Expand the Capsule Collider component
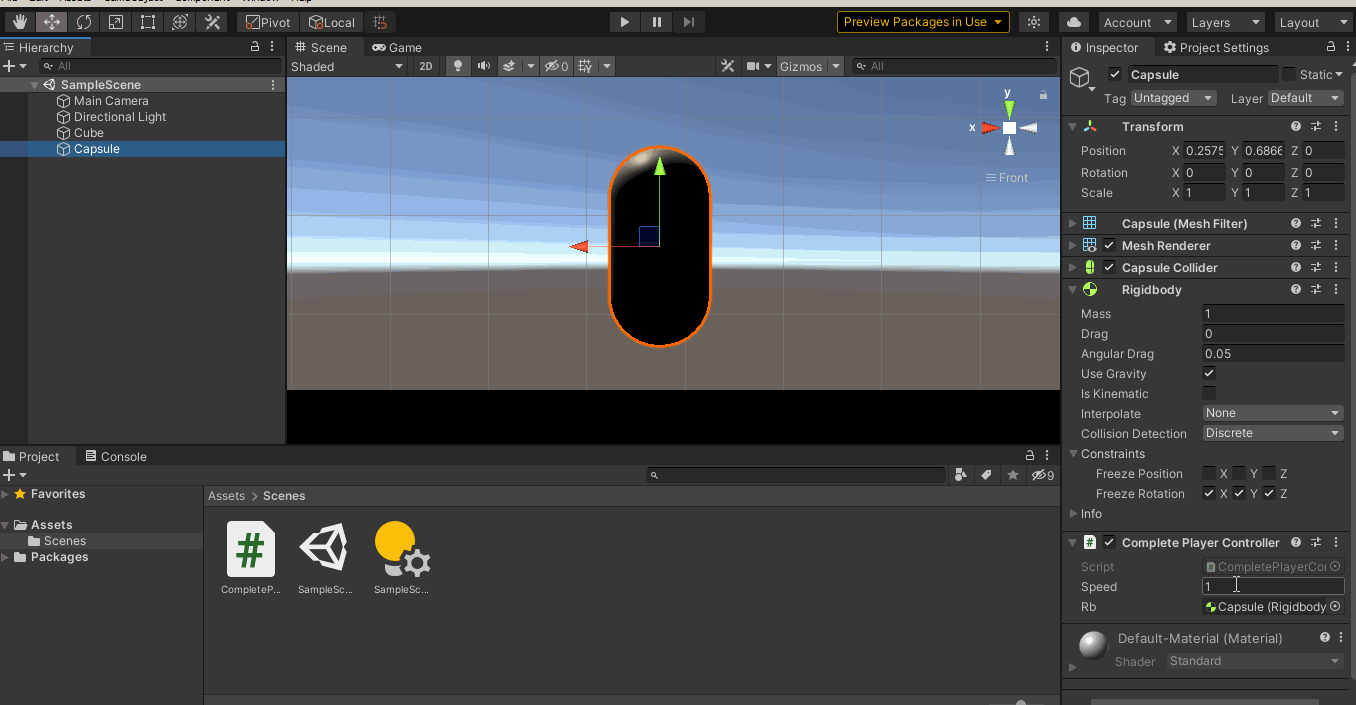This screenshot has height=705, width=1356. pyautogui.click(x=1073, y=268)
